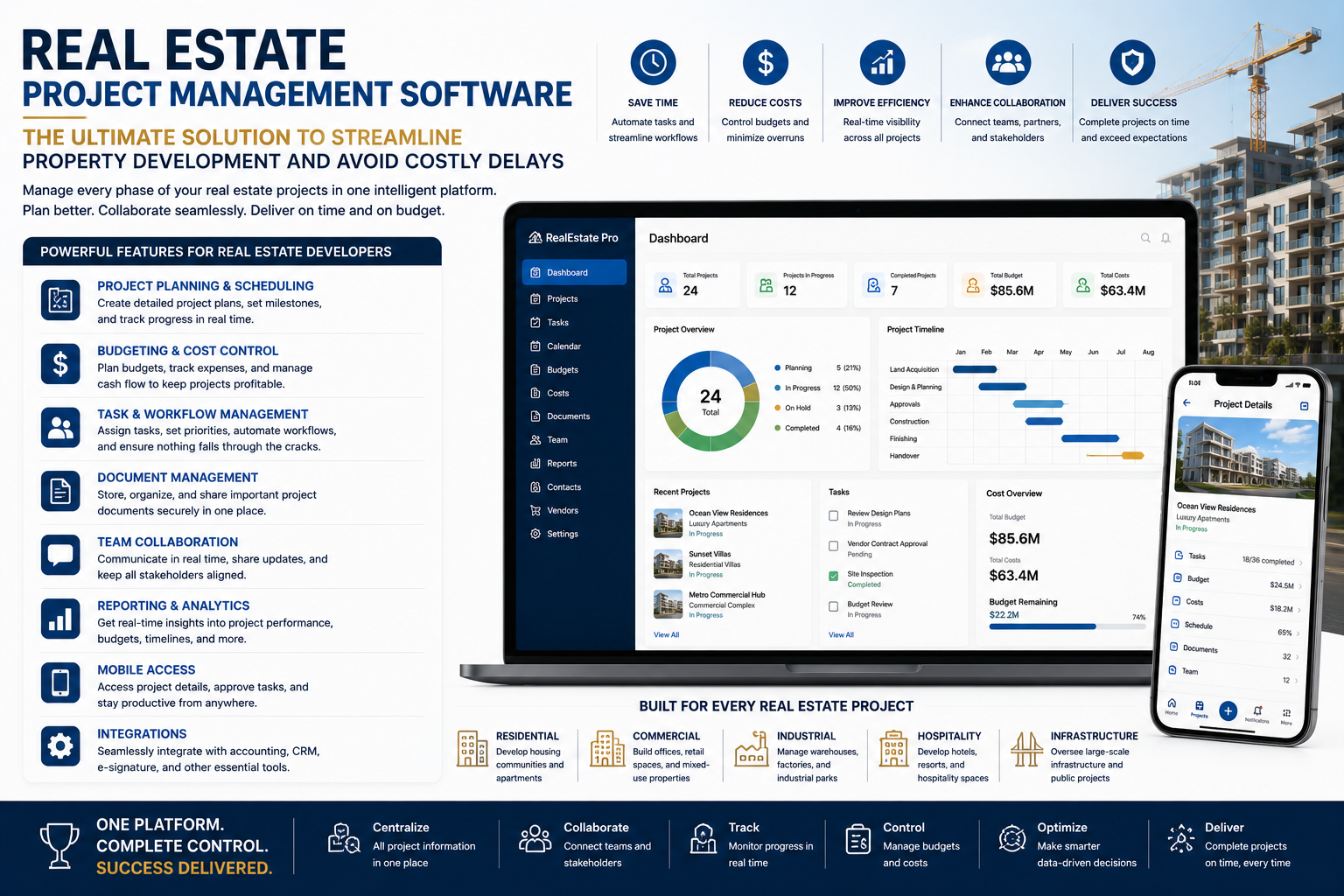Click the Mobile Access phone icon
The image size is (1344, 896).
pos(60,682)
